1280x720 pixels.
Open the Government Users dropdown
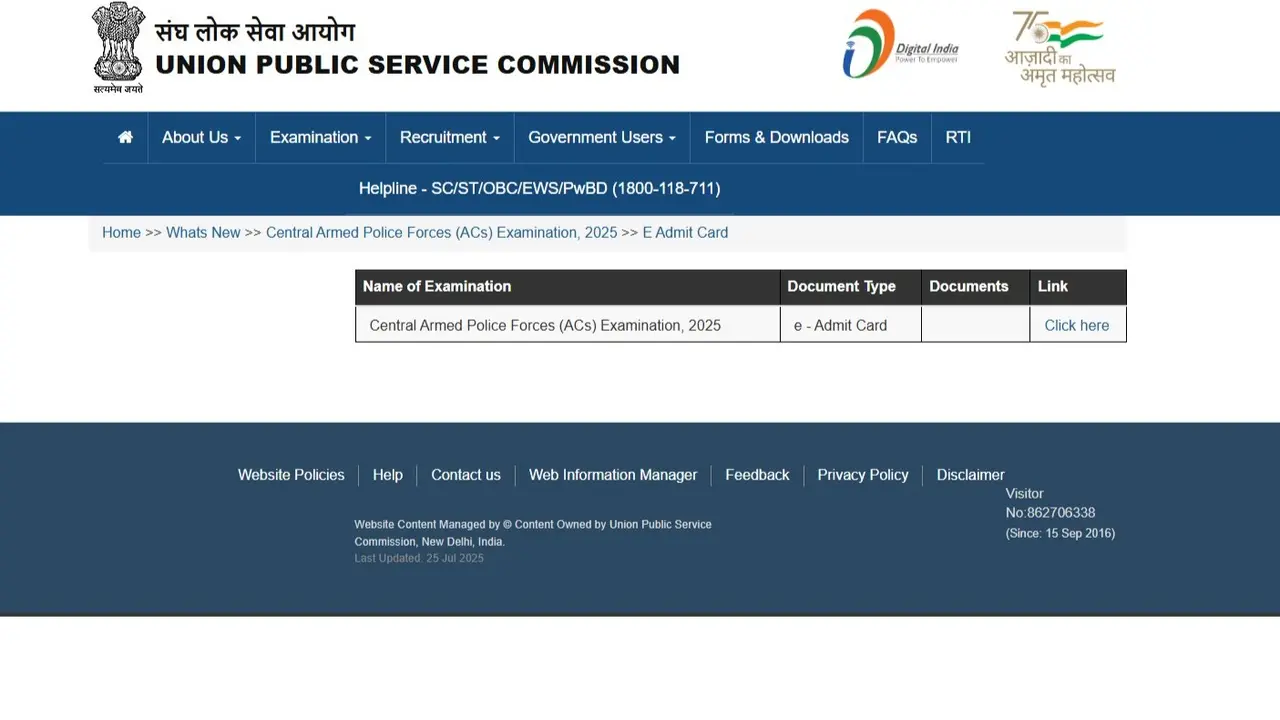pos(601,137)
